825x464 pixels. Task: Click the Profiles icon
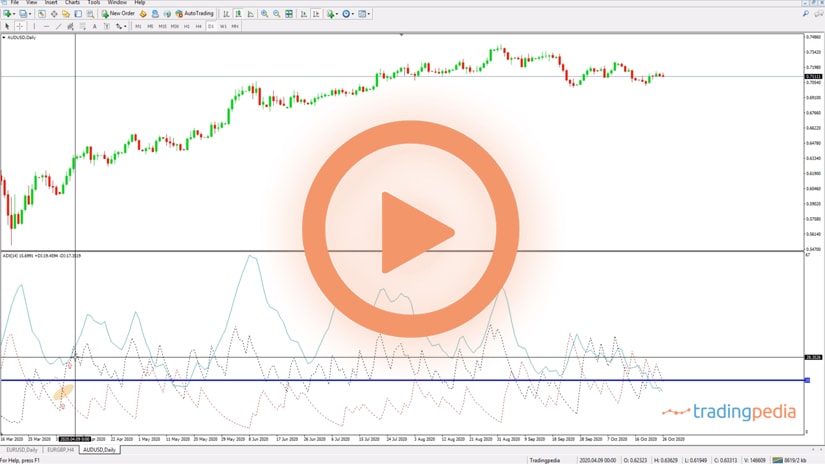tap(23, 14)
